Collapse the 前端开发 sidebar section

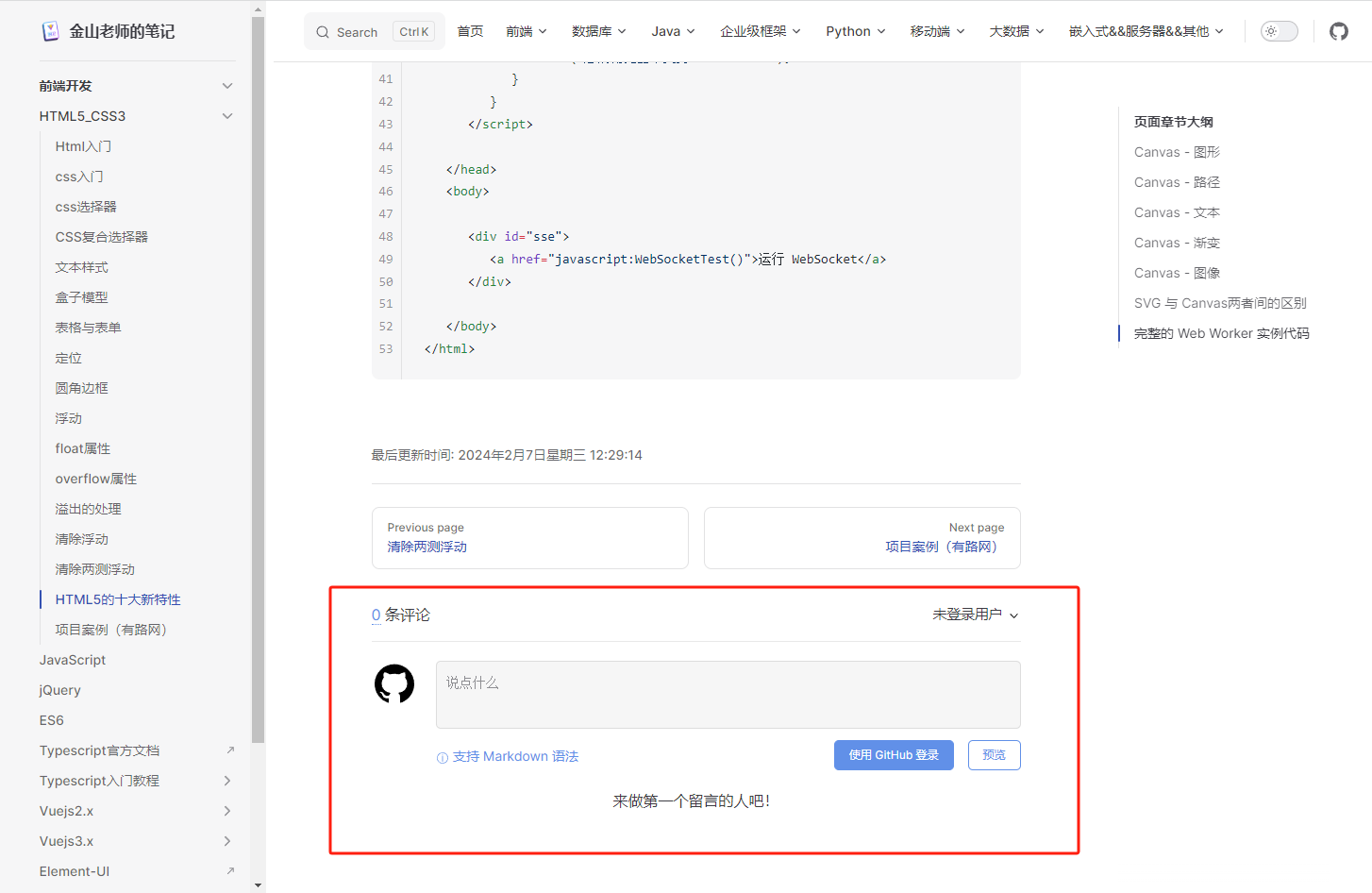click(x=227, y=86)
